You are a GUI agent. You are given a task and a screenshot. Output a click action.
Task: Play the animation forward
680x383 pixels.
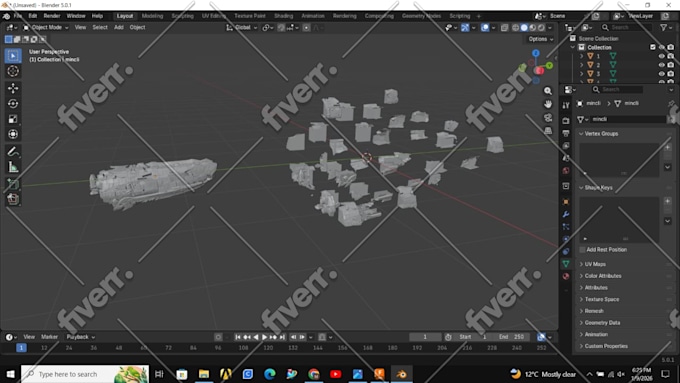[265, 337]
